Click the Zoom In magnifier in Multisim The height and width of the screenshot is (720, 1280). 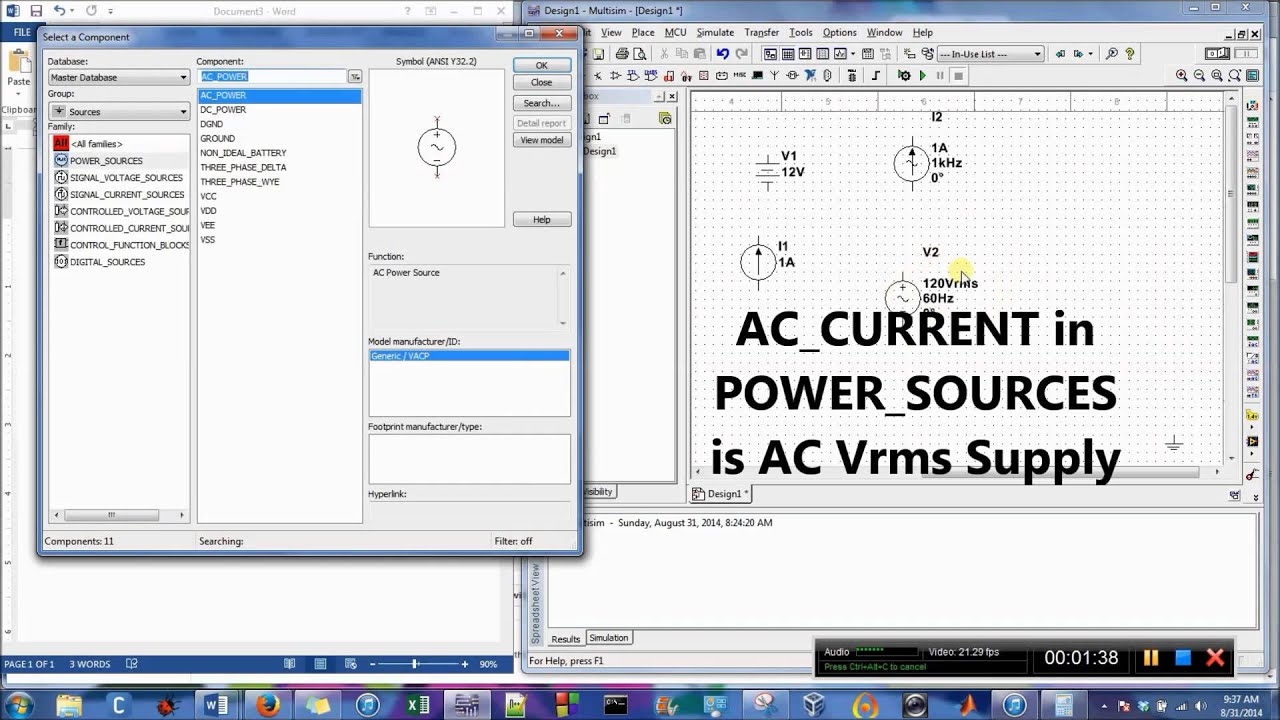tap(1182, 75)
